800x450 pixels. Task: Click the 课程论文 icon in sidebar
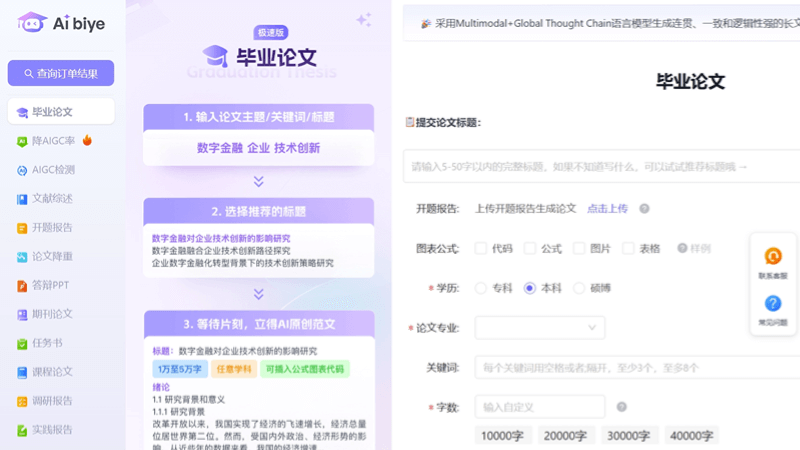[22, 372]
